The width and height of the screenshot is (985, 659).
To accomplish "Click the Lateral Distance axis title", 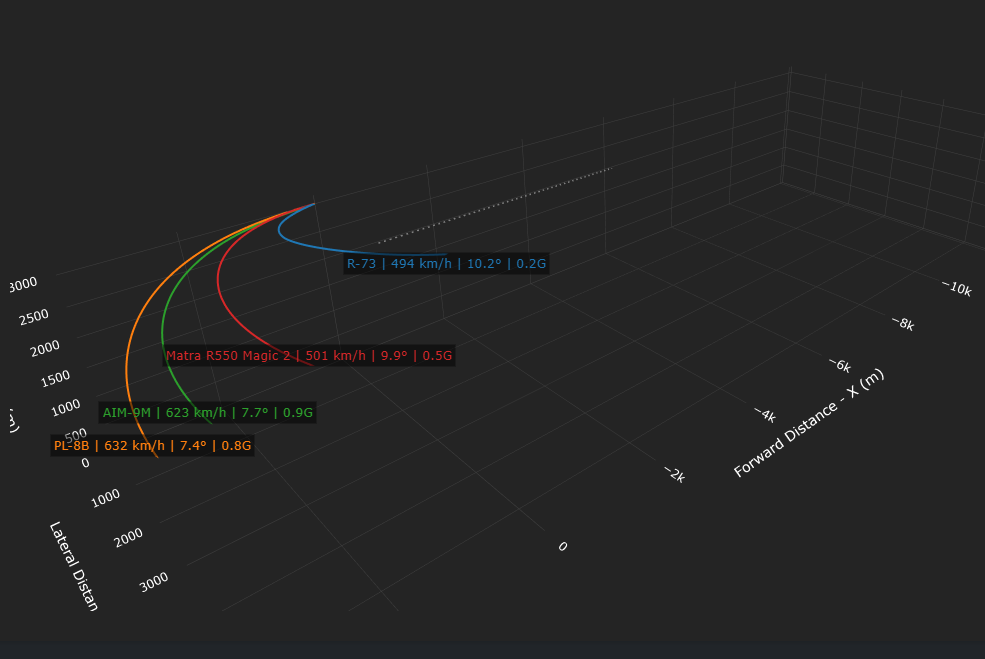I will [x=74, y=566].
